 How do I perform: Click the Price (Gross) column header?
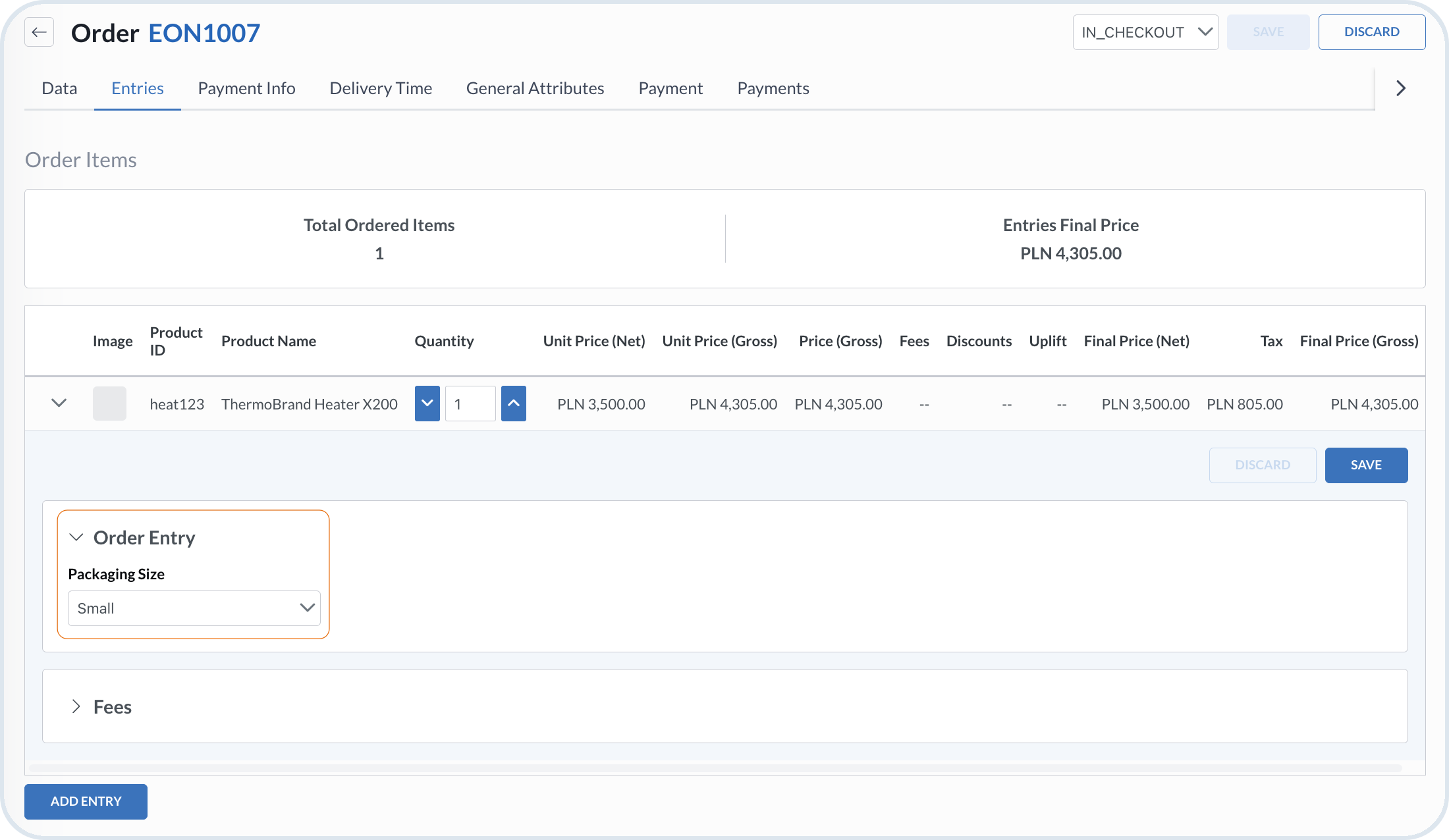(841, 341)
